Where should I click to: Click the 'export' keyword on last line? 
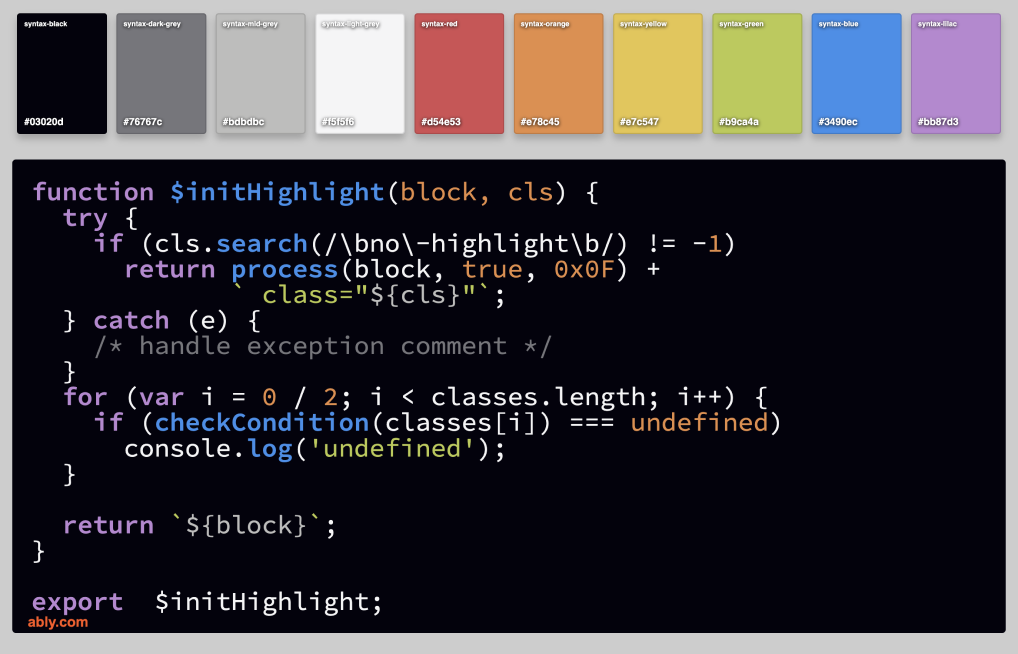click(77, 602)
